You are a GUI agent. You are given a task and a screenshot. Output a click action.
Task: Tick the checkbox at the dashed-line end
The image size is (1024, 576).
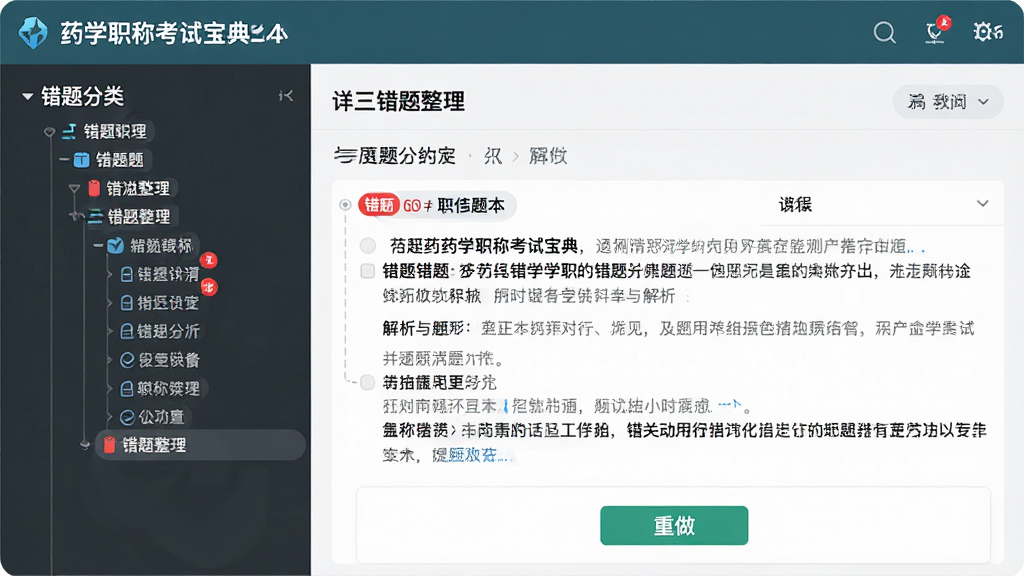click(x=368, y=382)
